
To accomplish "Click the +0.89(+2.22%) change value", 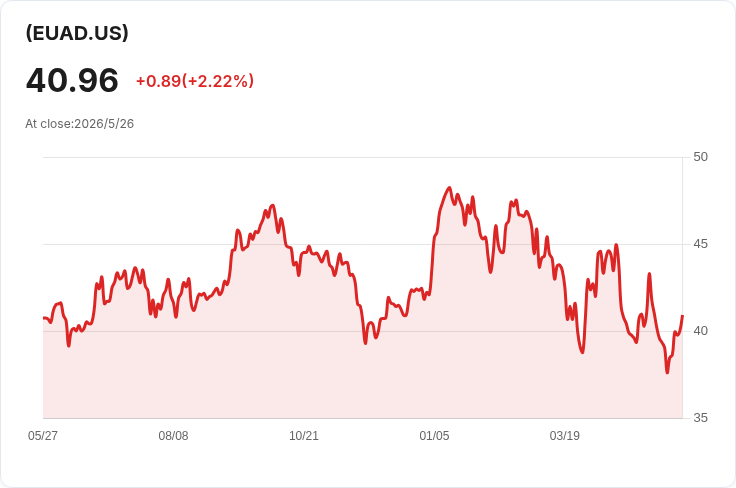I will pos(195,81).
